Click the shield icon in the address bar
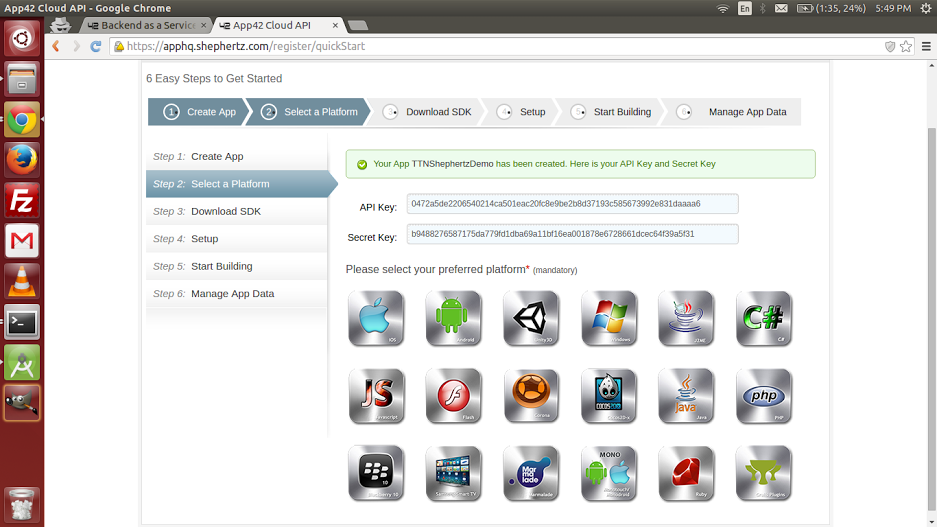 point(890,46)
